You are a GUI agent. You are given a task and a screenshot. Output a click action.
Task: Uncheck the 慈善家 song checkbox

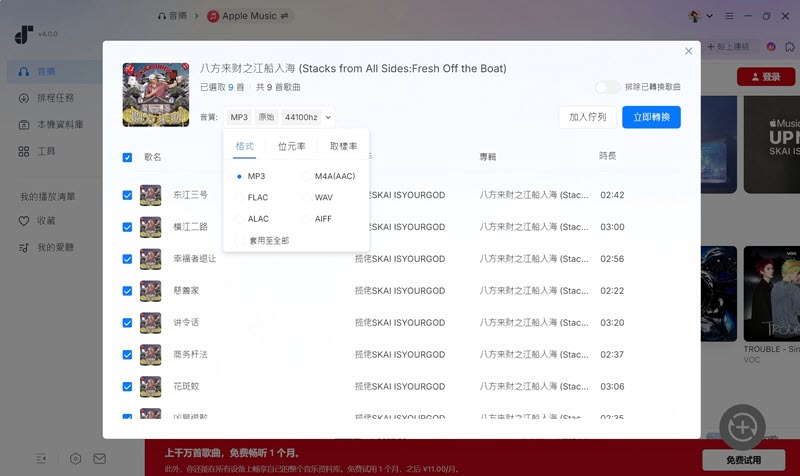pyautogui.click(x=127, y=291)
